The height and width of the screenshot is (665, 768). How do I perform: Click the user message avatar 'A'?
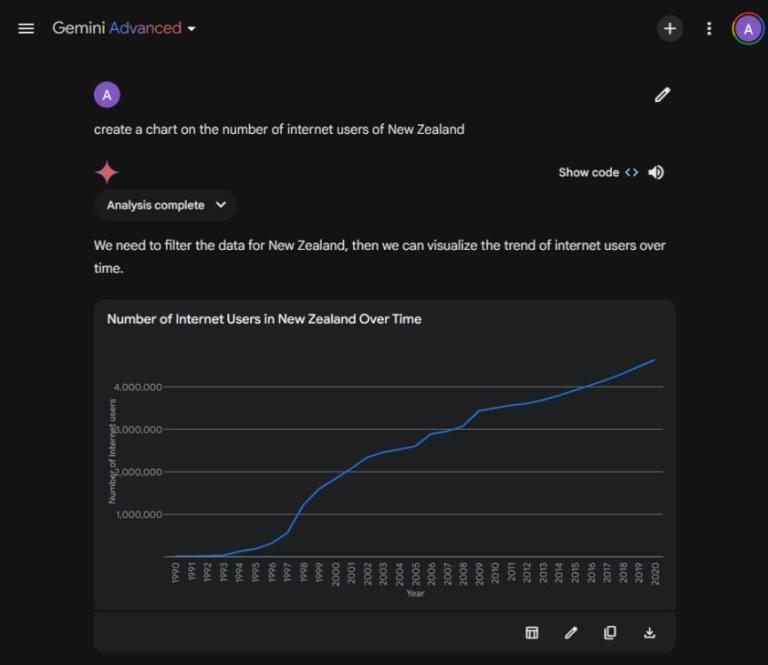pyautogui.click(x=107, y=95)
